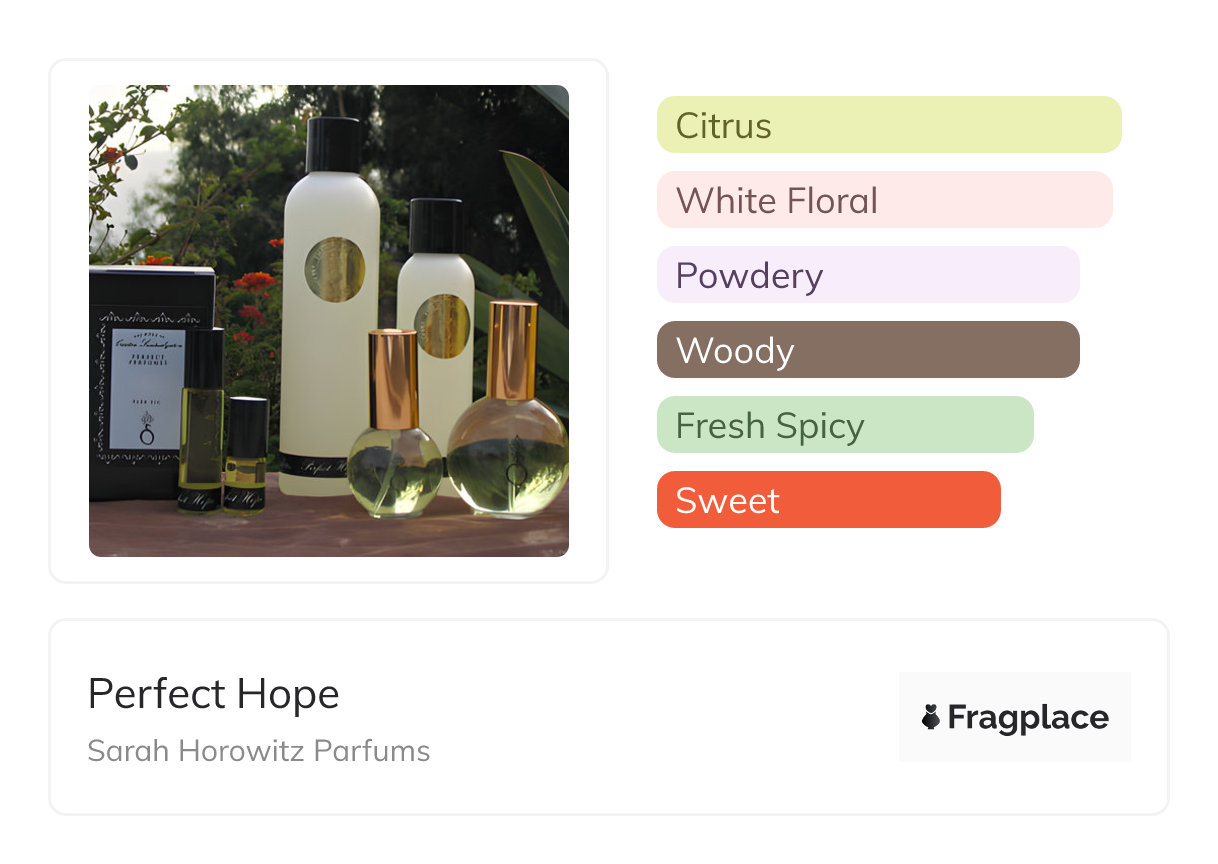Select the Citrus accord bar
This screenshot has width=1218, height=864.
[888, 125]
